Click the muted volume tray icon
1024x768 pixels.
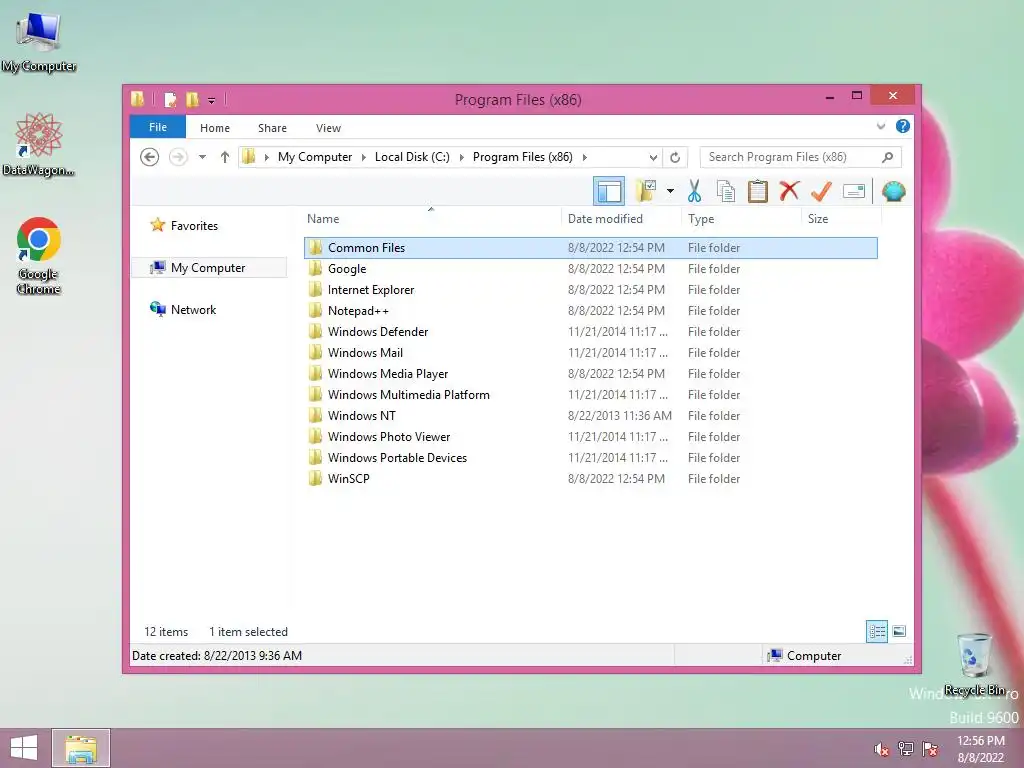882,749
